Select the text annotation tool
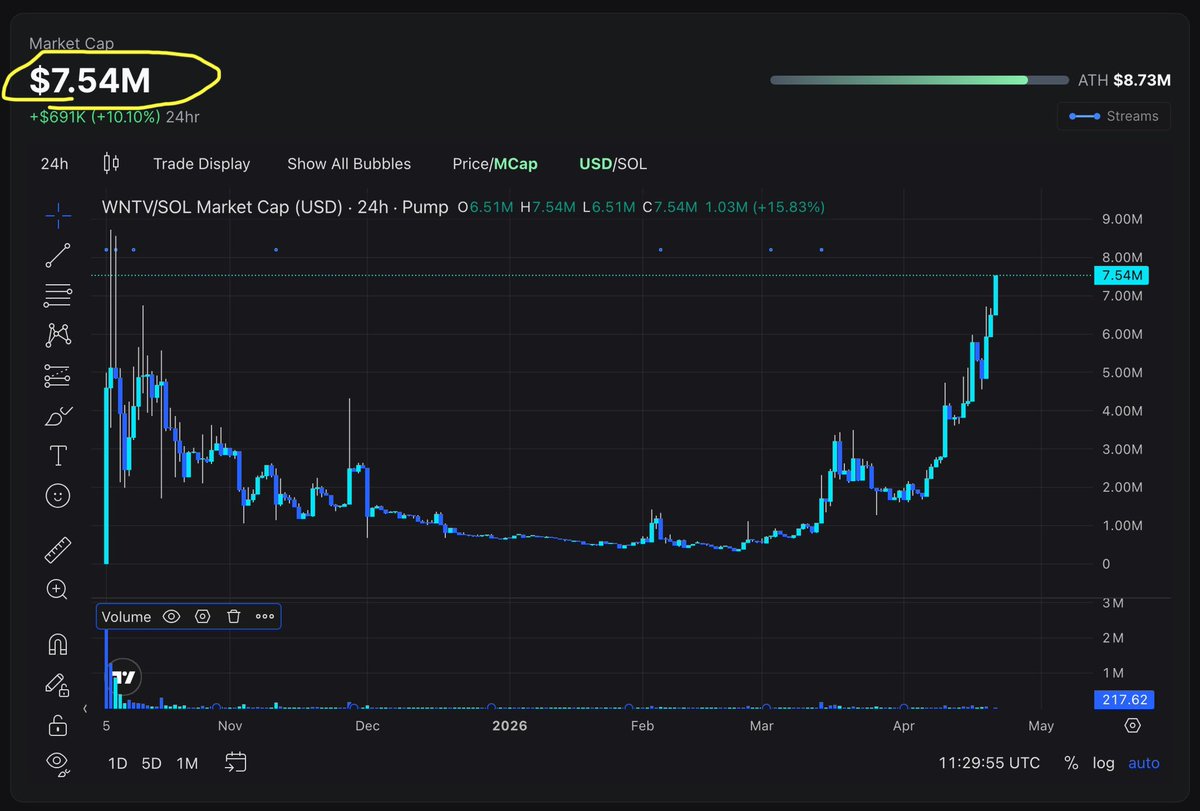1200x811 pixels. (x=58, y=456)
